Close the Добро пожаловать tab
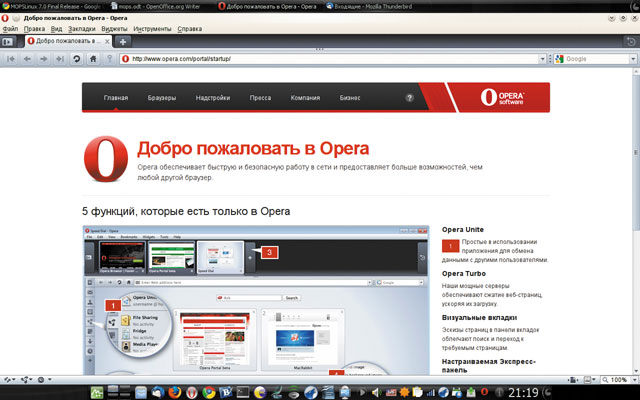 (107, 42)
